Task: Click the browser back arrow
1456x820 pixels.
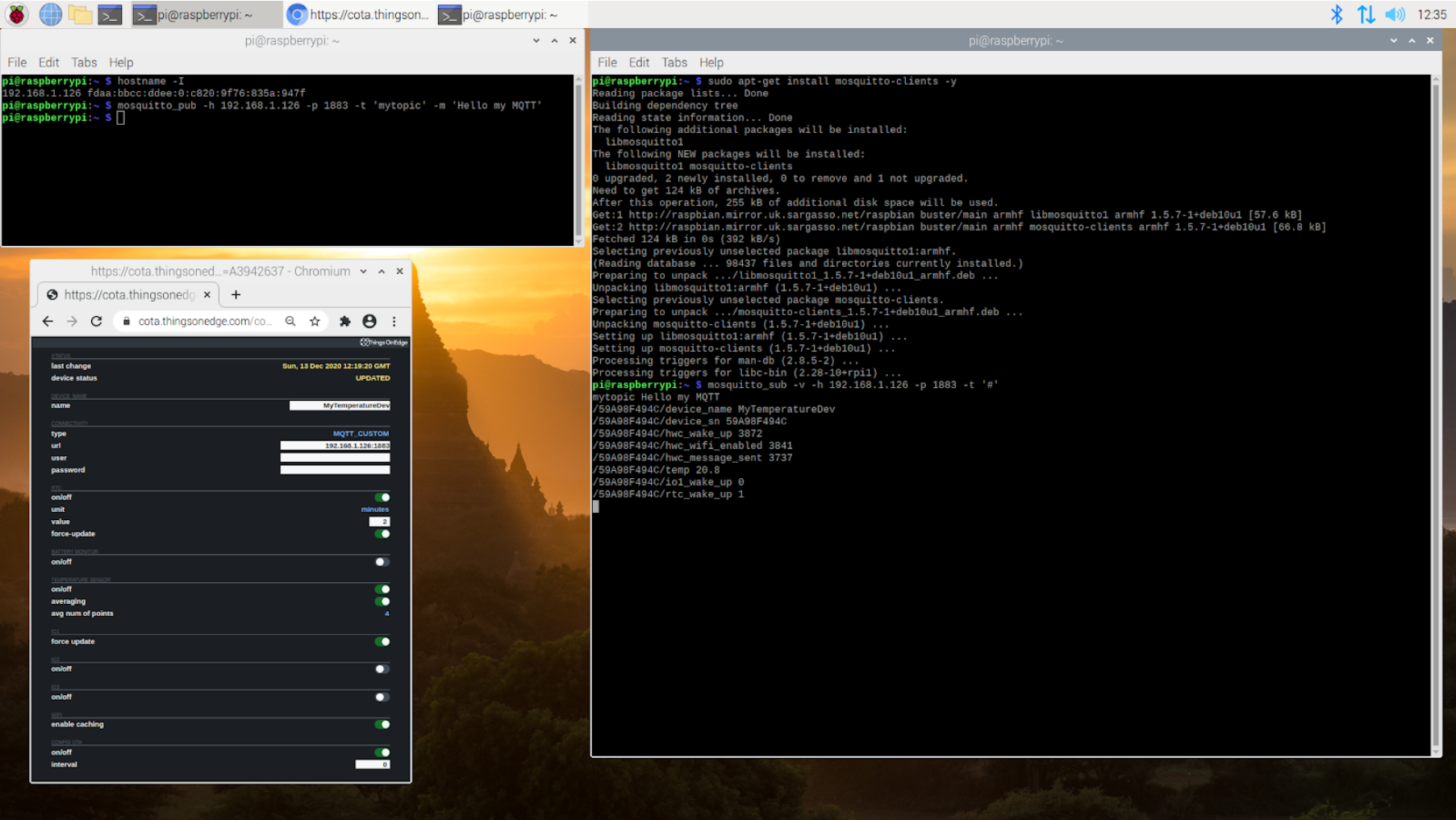Action: (48, 321)
